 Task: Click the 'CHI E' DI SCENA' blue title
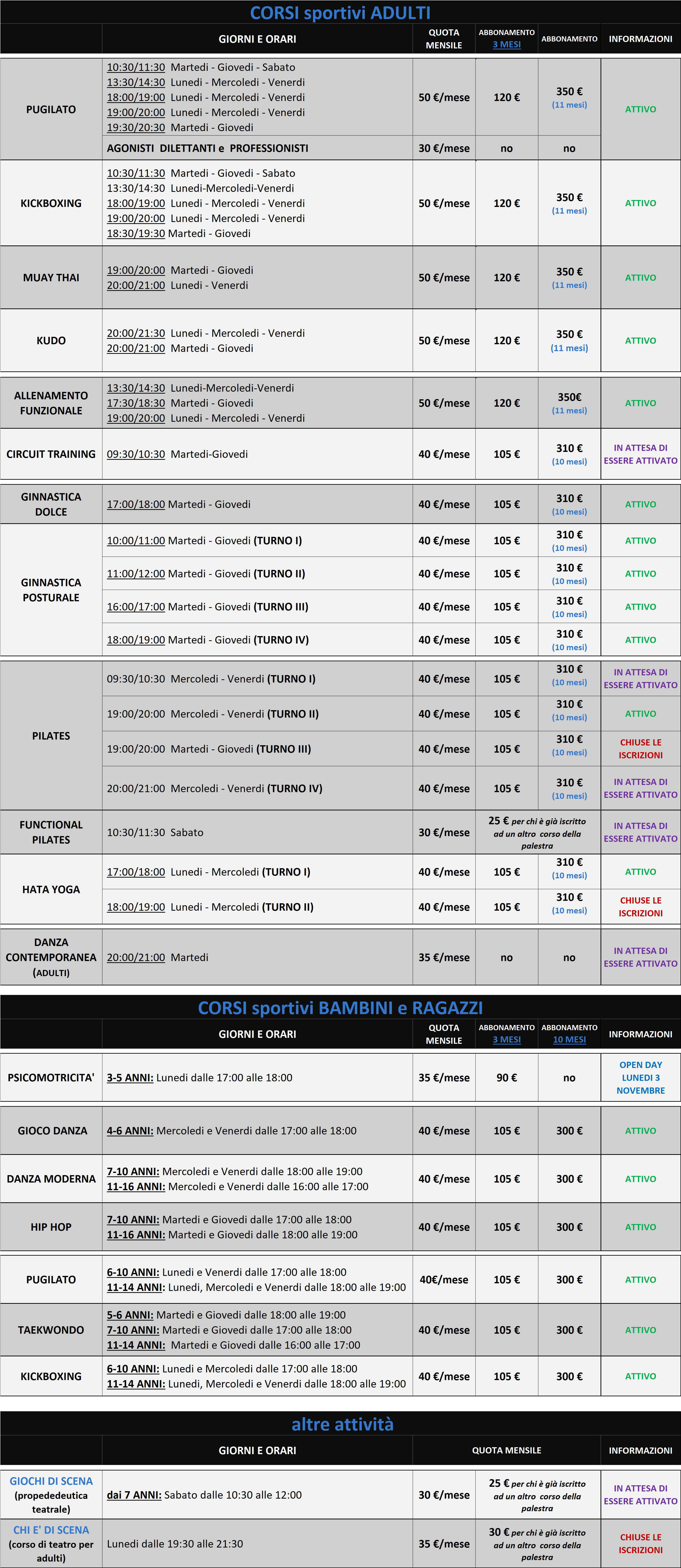(51, 1530)
